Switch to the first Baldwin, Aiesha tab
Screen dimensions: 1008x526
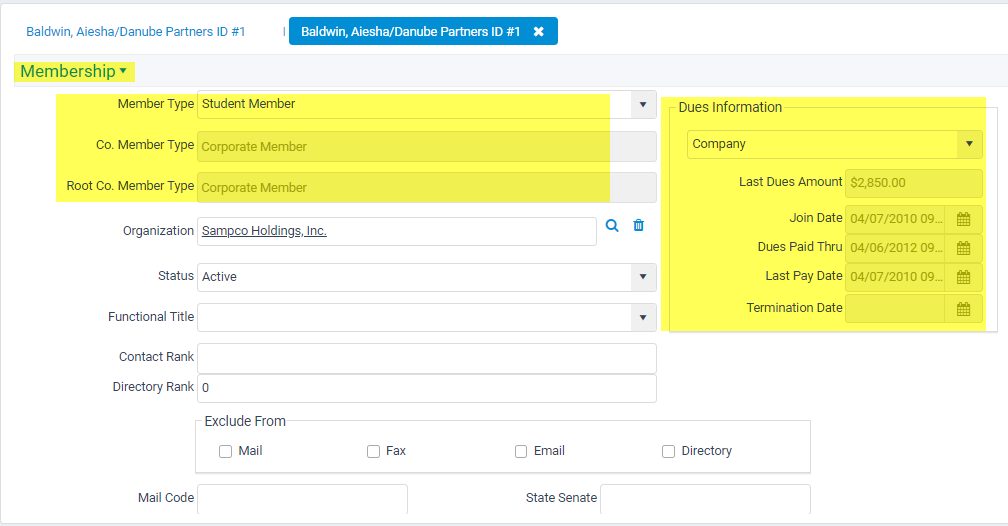click(136, 32)
